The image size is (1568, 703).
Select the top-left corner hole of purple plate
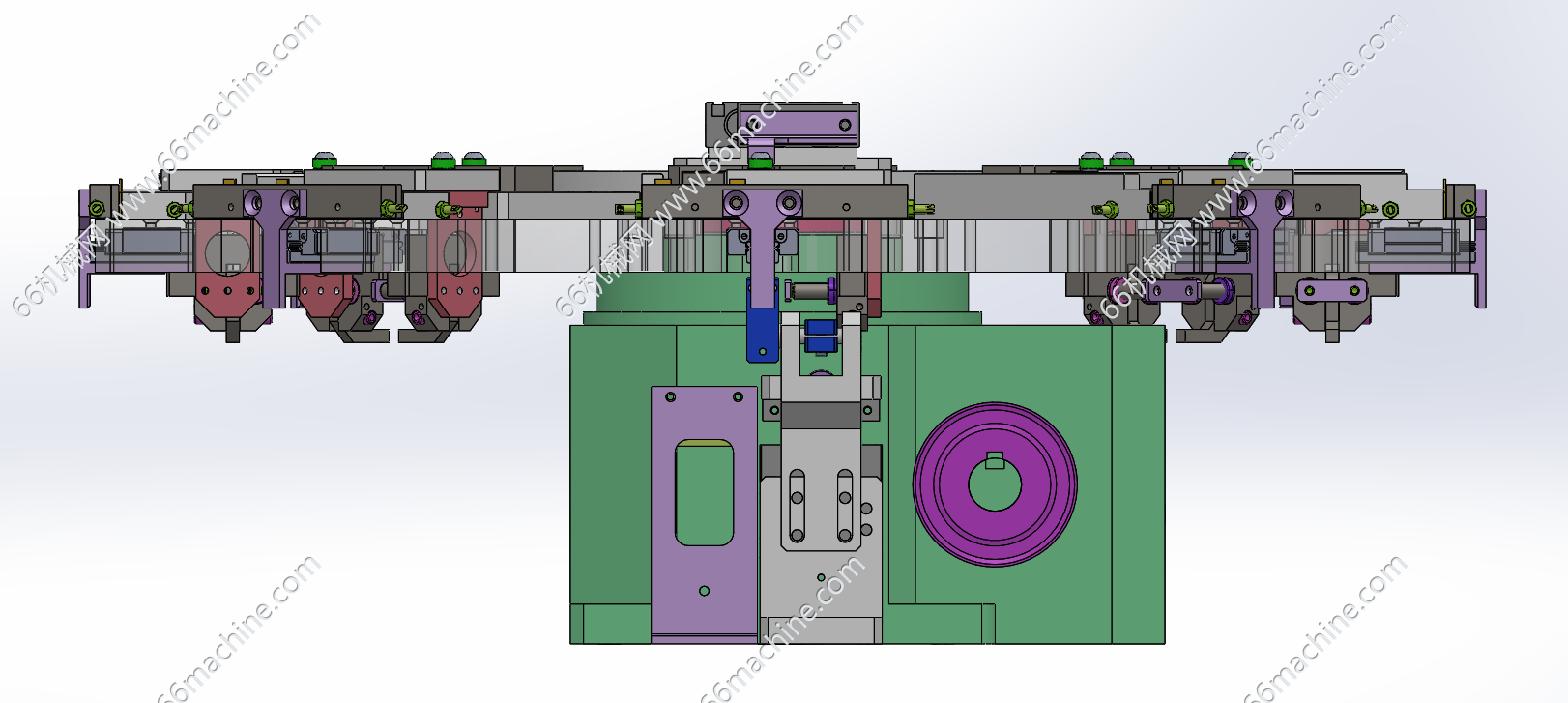coord(670,397)
